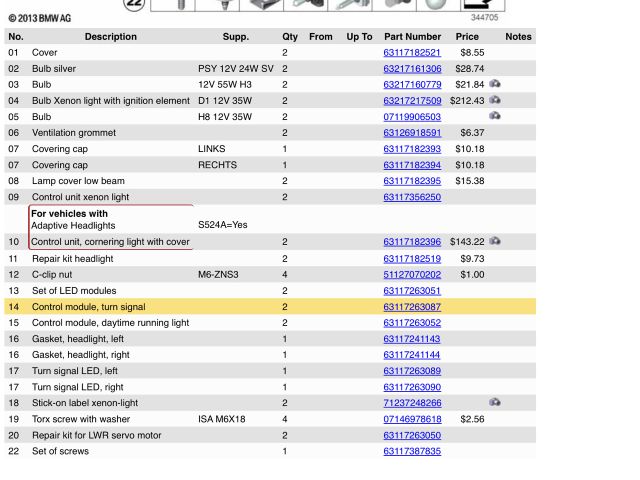Open part link 63126918591 for Ventilation grommet

click(x=412, y=133)
